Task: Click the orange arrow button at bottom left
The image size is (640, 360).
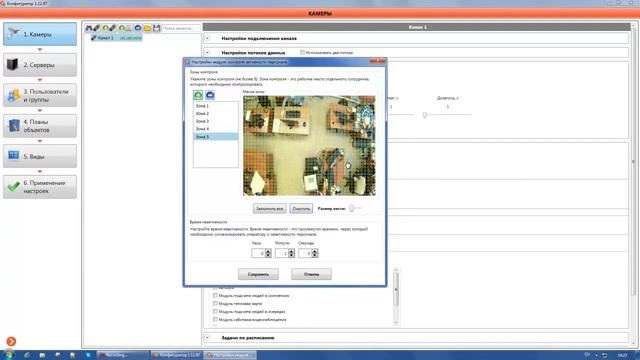Action: 11,341
